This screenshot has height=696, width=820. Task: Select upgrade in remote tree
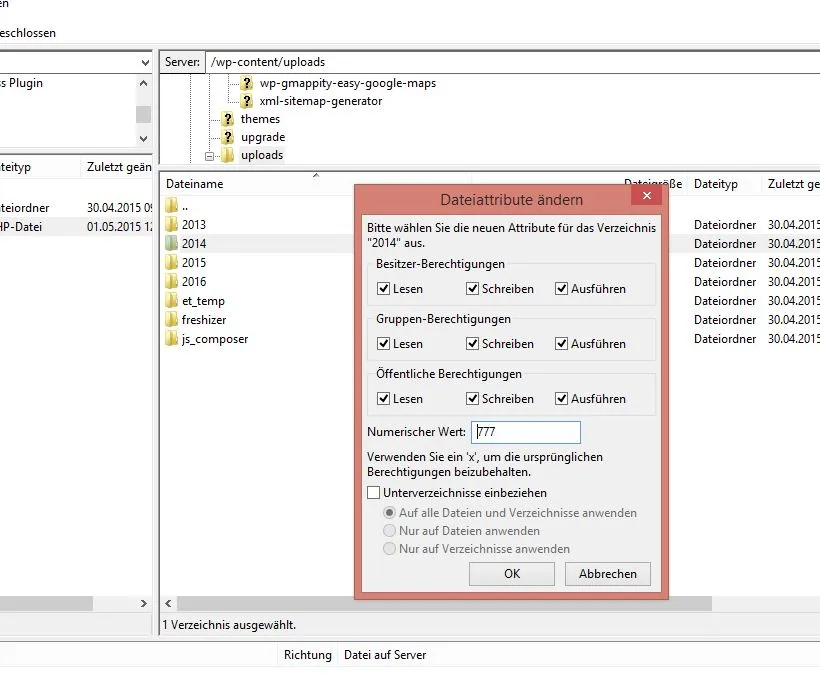tap(263, 137)
